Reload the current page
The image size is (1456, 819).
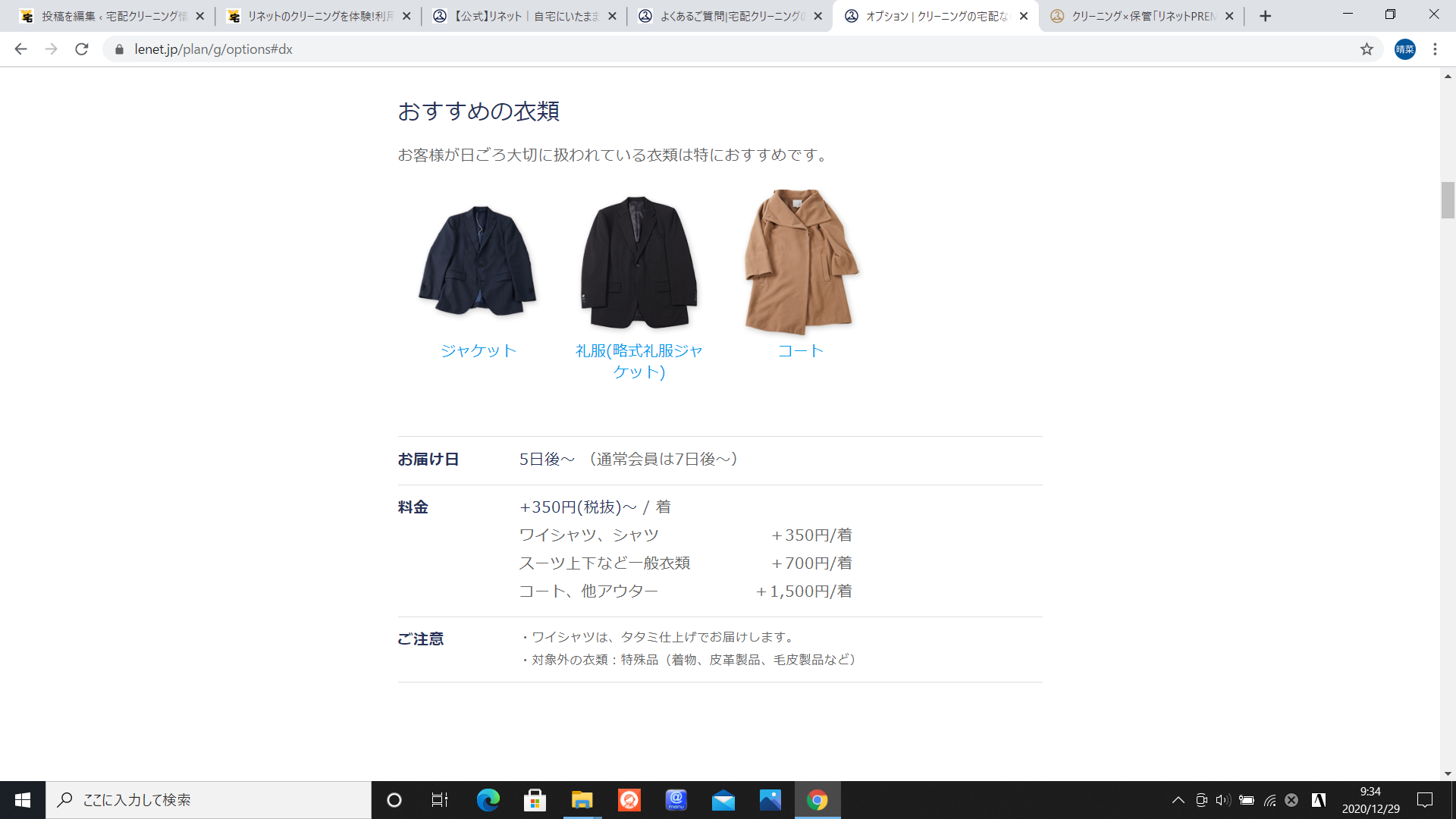[x=82, y=49]
